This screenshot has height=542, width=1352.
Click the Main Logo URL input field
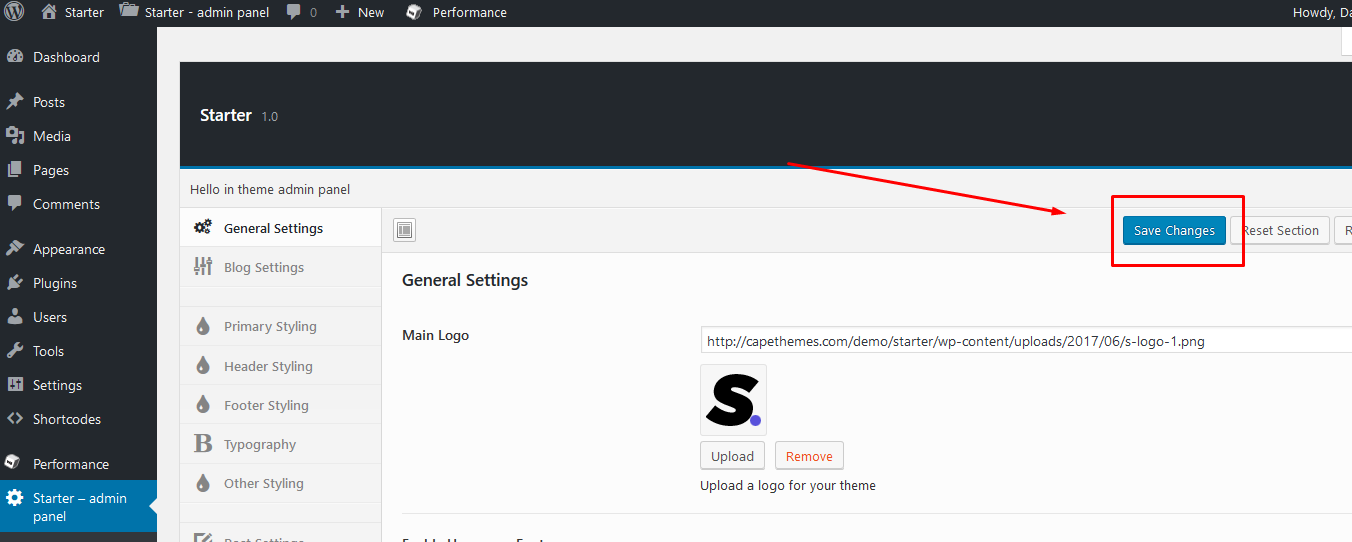tap(1026, 341)
